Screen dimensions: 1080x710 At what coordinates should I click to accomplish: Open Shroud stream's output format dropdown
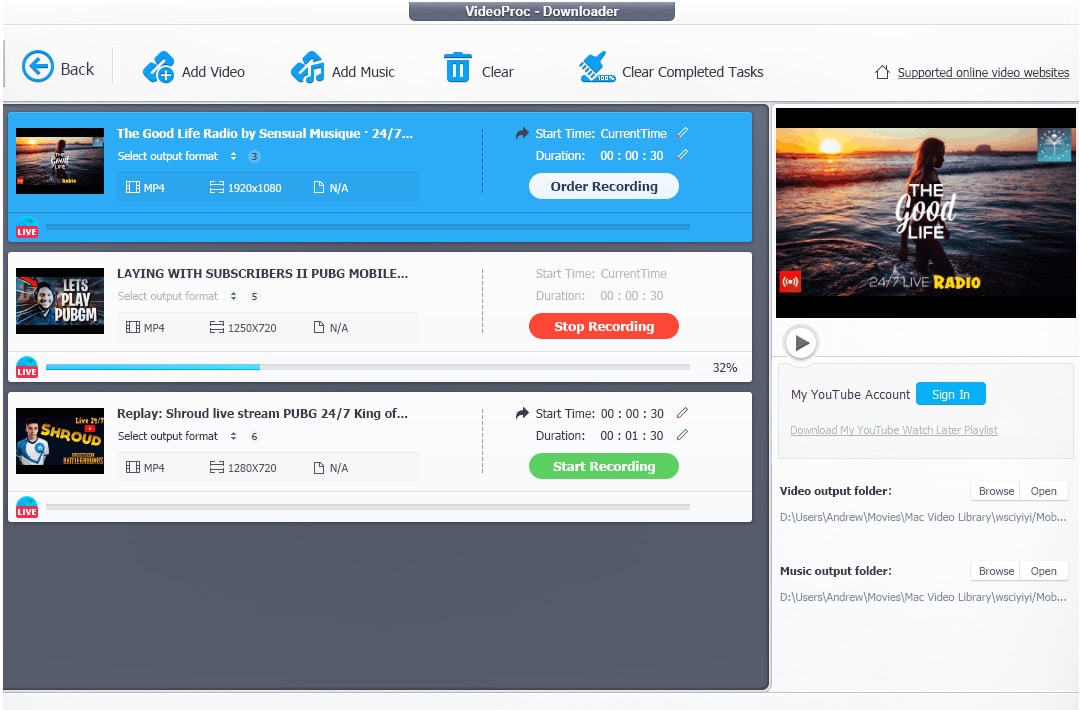(x=234, y=436)
